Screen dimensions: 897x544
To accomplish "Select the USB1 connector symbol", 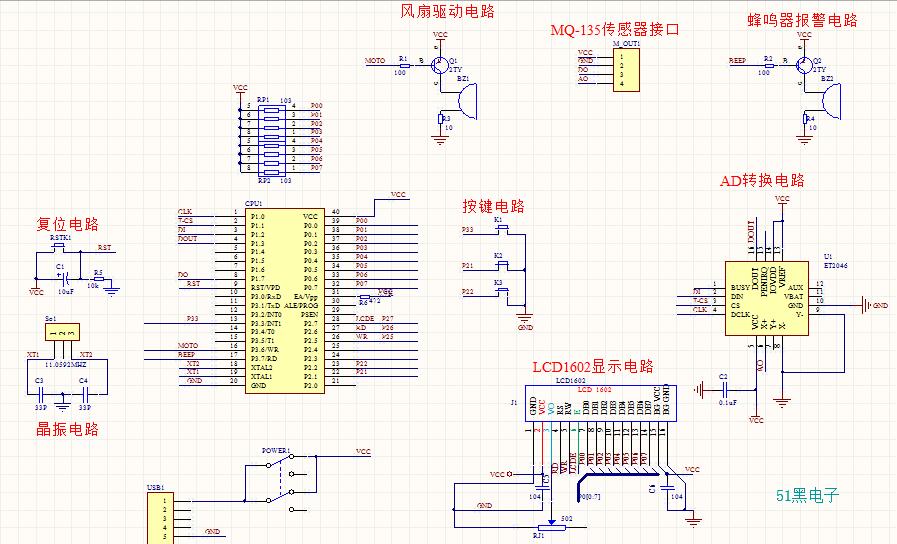I will [x=160, y=518].
